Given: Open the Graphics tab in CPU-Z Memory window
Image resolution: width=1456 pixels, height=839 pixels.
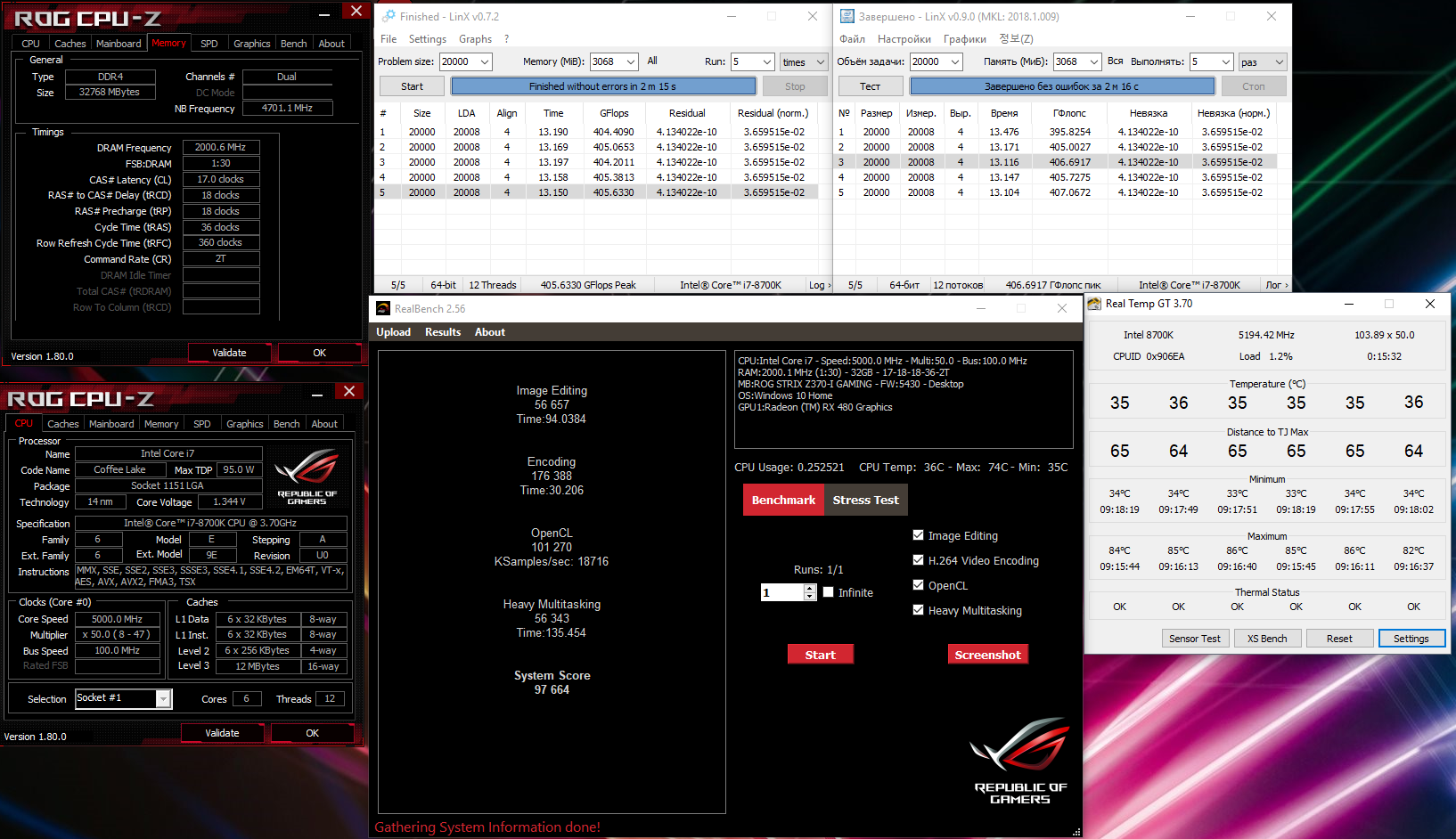Looking at the screenshot, I should [x=252, y=44].
